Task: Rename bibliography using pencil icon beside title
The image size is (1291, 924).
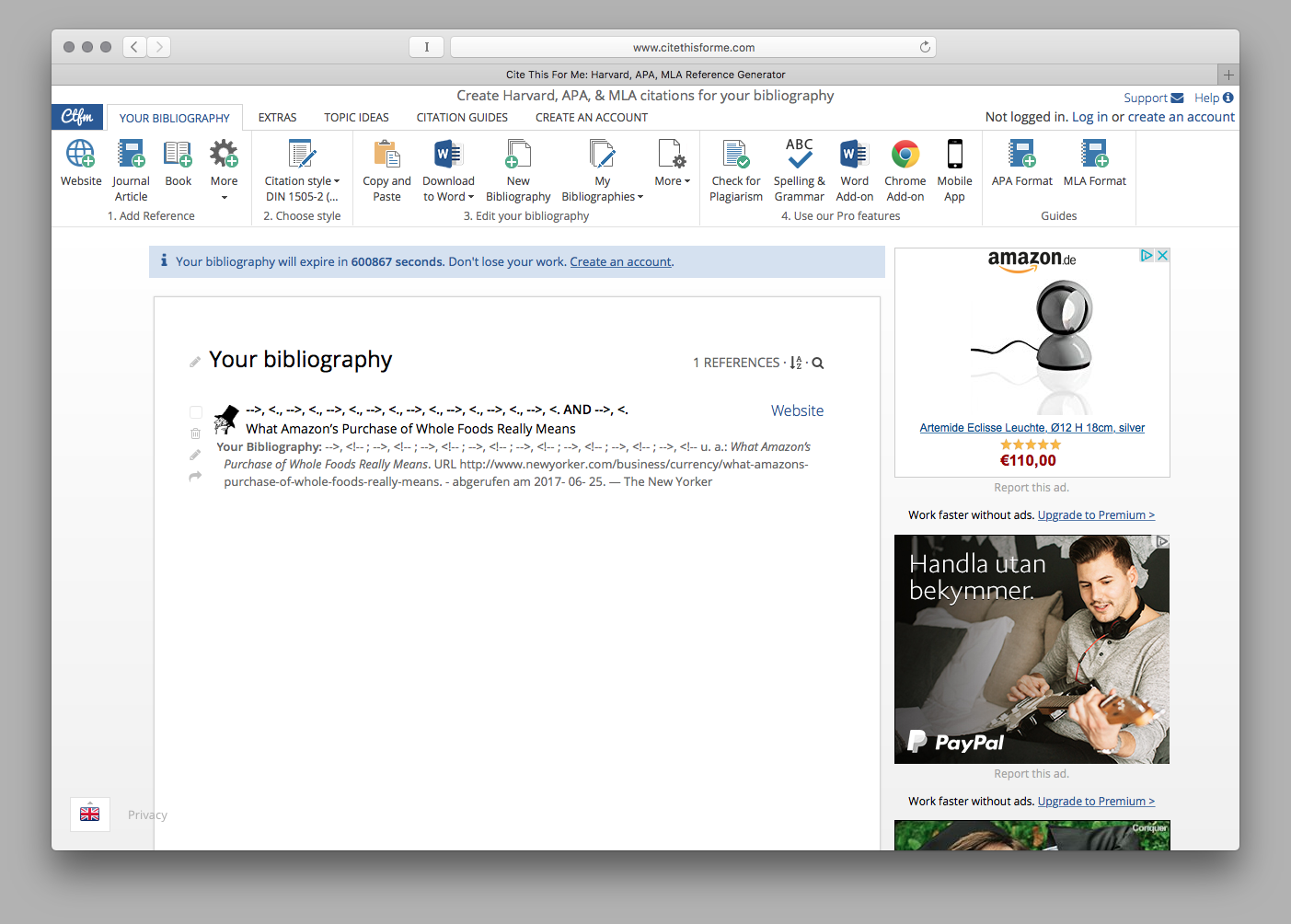Action: pos(195,362)
